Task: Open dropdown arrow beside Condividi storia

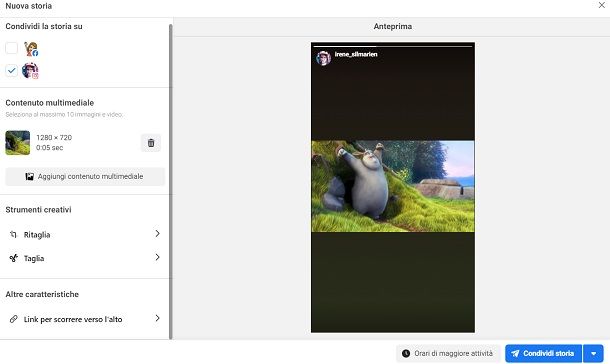Action: [593, 354]
